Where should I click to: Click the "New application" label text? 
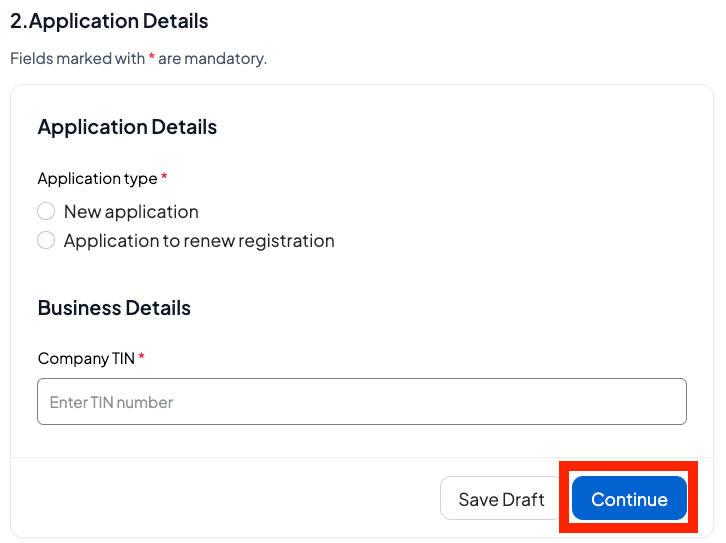tap(131, 212)
